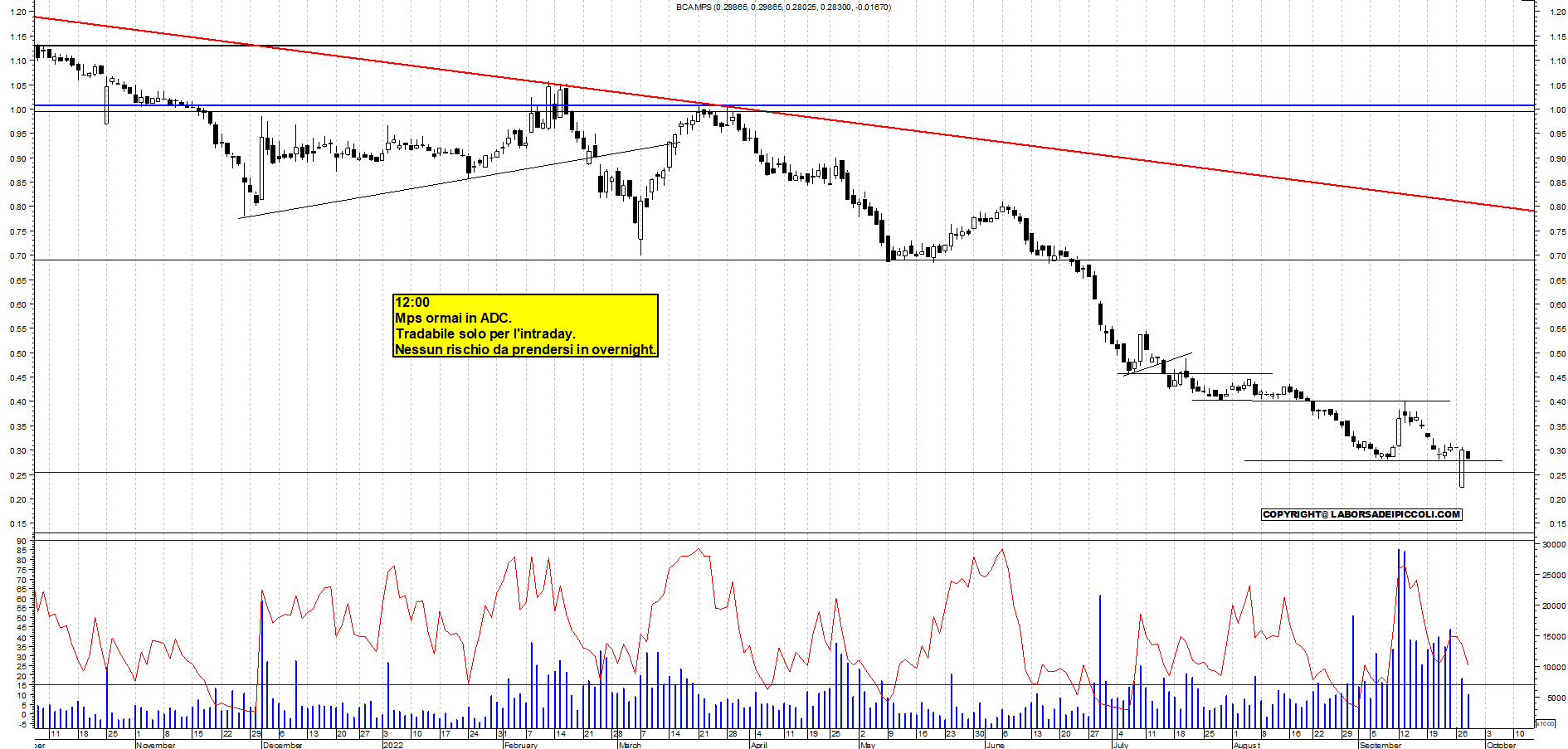Image resolution: width=1568 pixels, height=749 pixels.
Task: Select the blue horizontal line at 1.00
Action: coord(784,105)
